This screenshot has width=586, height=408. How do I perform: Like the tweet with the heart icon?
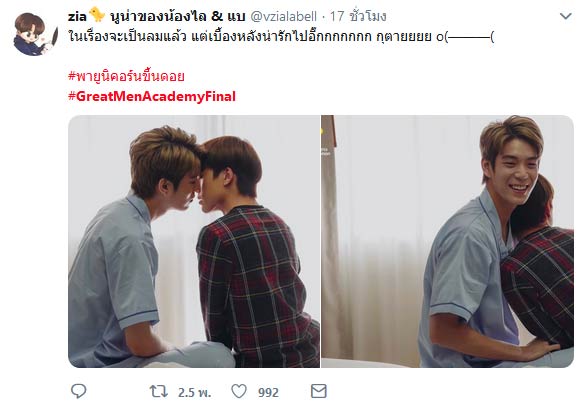[239, 392]
